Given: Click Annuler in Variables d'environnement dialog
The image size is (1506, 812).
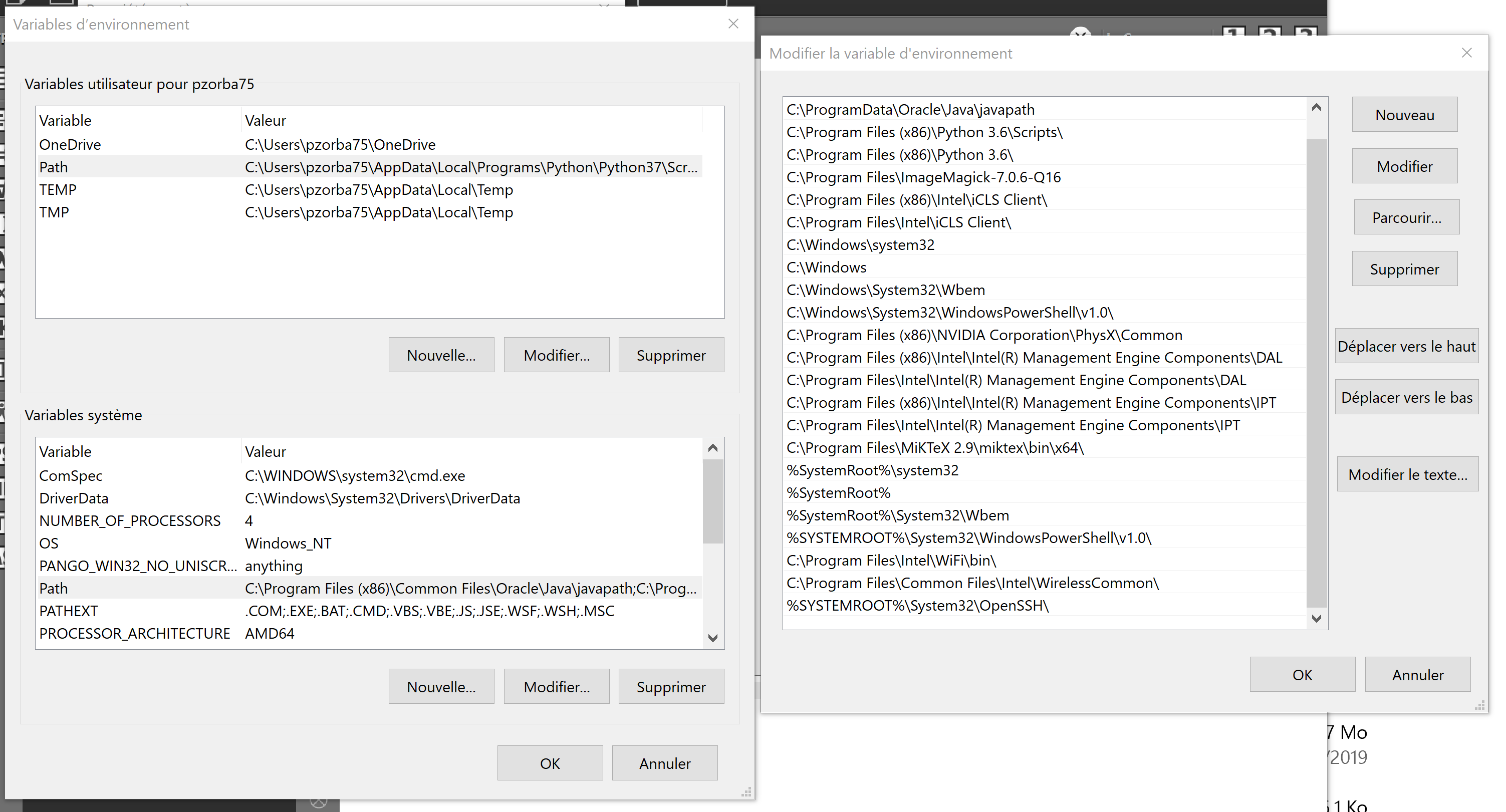Looking at the screenshot, I should (x=664, y=763).
